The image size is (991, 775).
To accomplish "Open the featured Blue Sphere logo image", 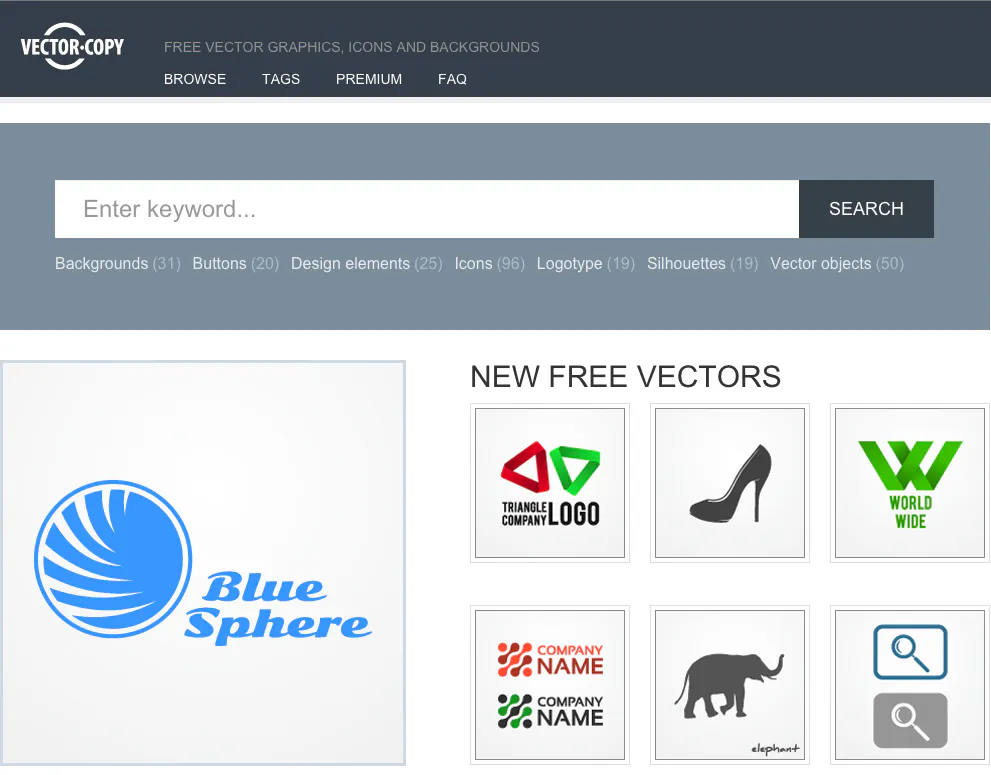I will point(203,563).
